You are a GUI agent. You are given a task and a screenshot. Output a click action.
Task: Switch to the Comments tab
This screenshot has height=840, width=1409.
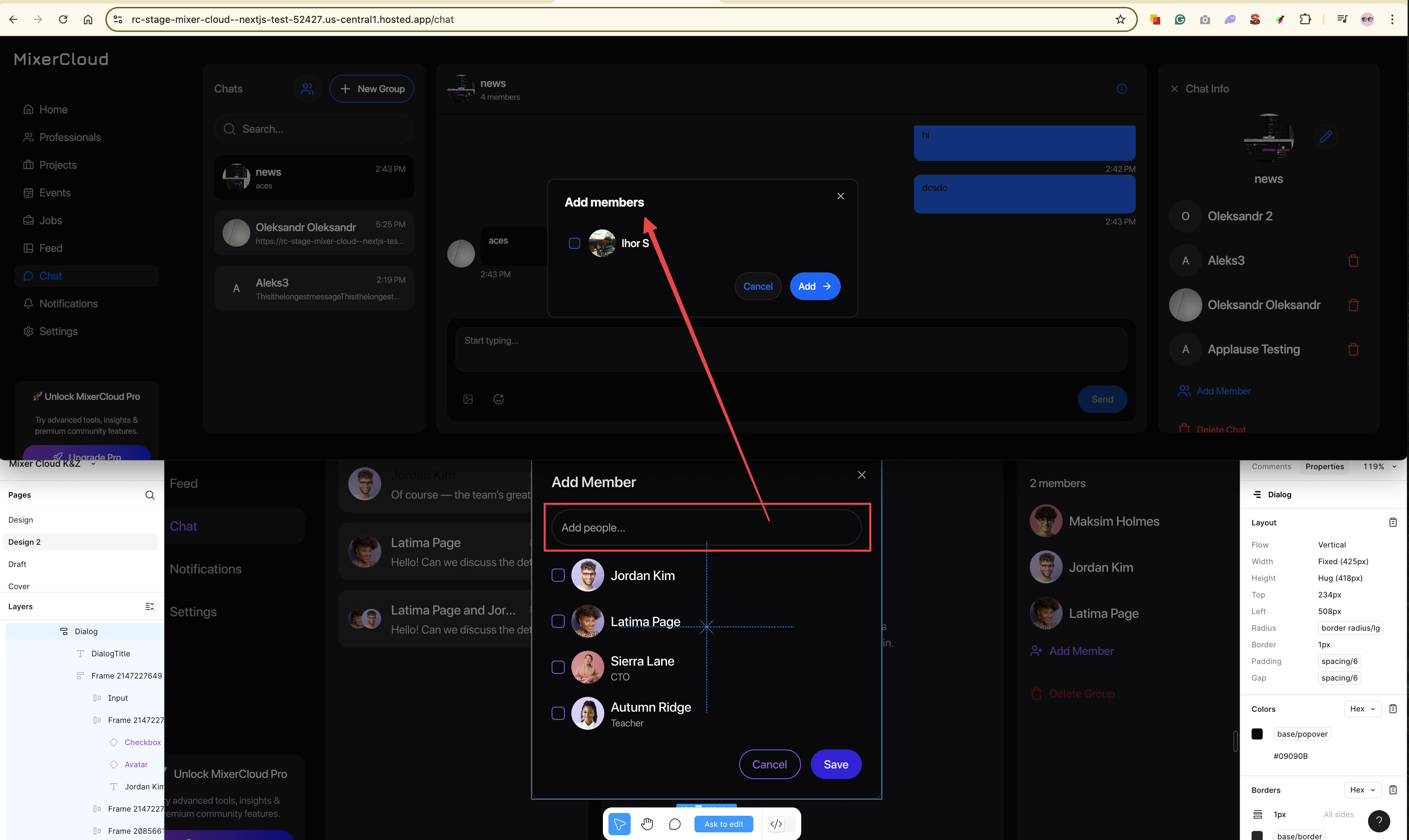pos(1271,466)
